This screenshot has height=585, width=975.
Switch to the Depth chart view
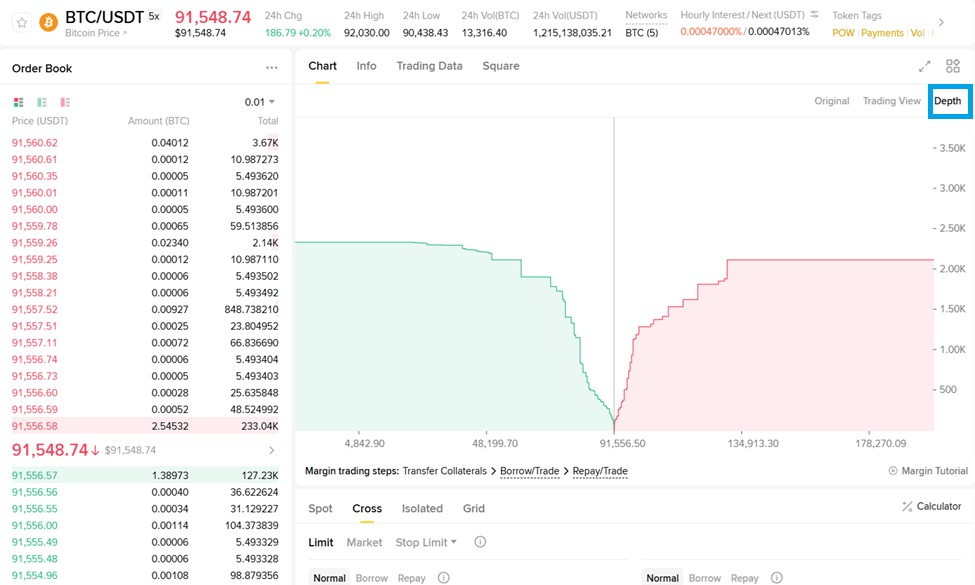tap(948, 101)
